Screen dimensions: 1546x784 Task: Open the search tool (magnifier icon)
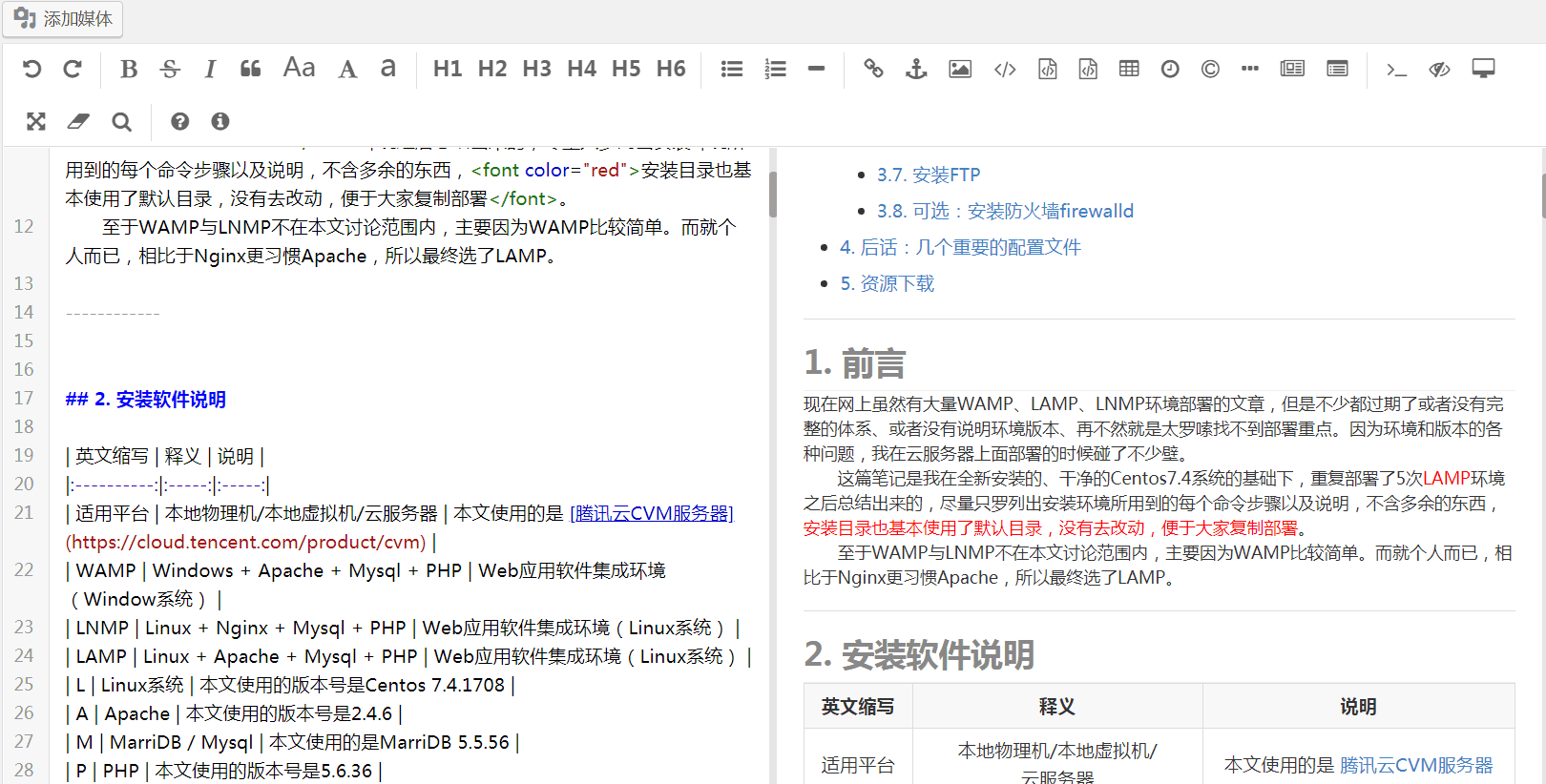click(121, 121)
